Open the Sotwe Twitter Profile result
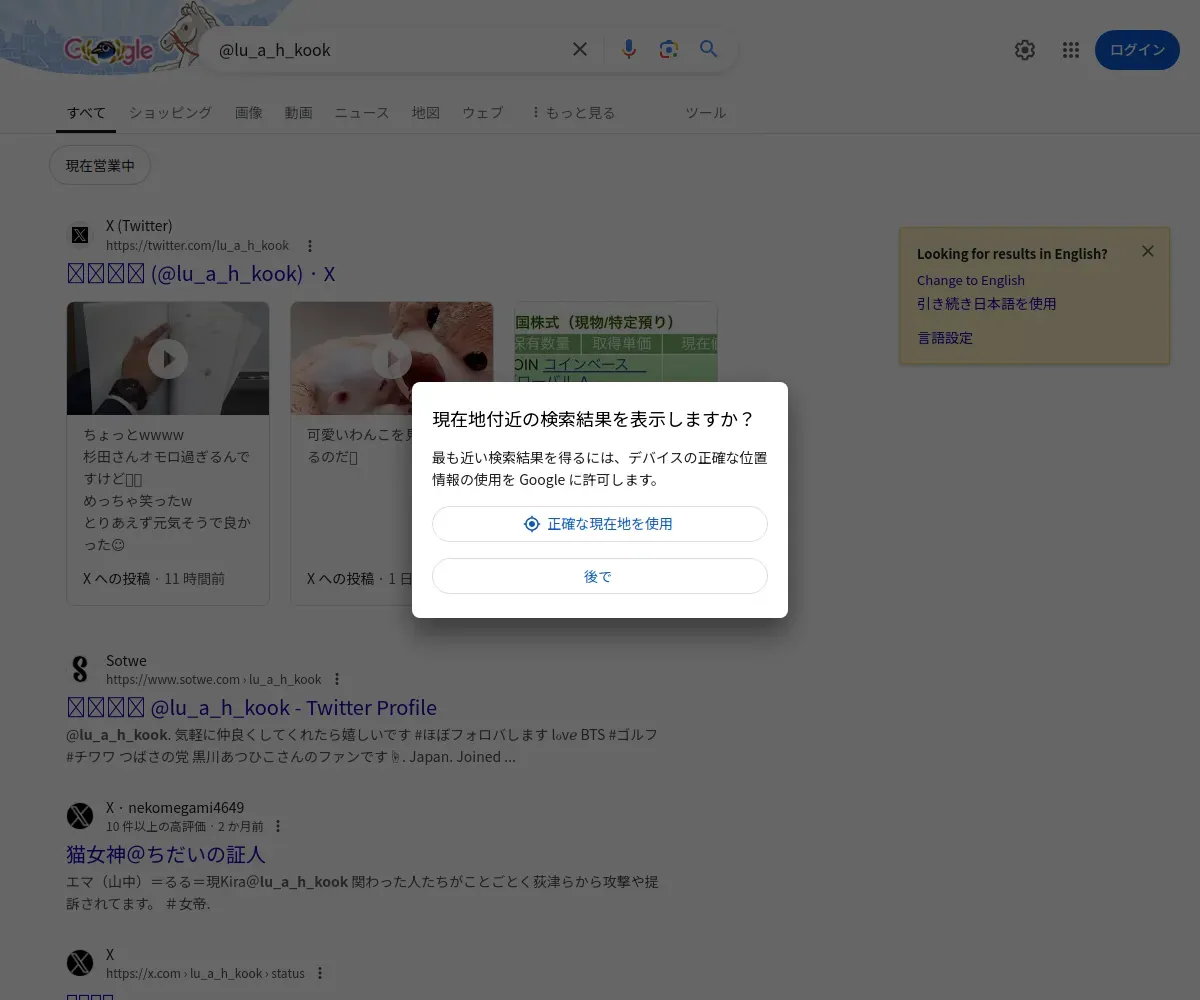 [252, 708]
